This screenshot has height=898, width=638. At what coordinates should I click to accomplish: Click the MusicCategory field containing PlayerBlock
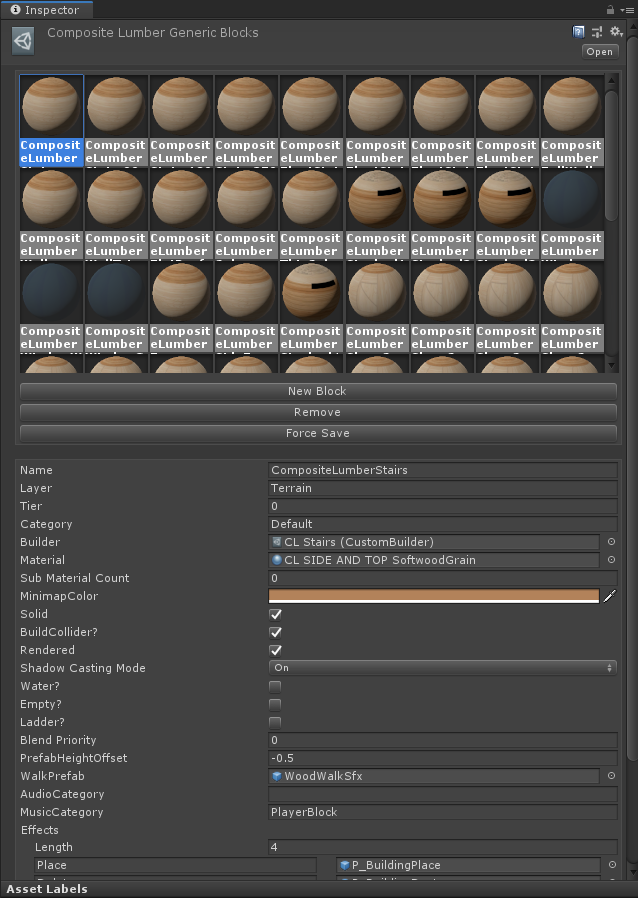pos(443,812)
